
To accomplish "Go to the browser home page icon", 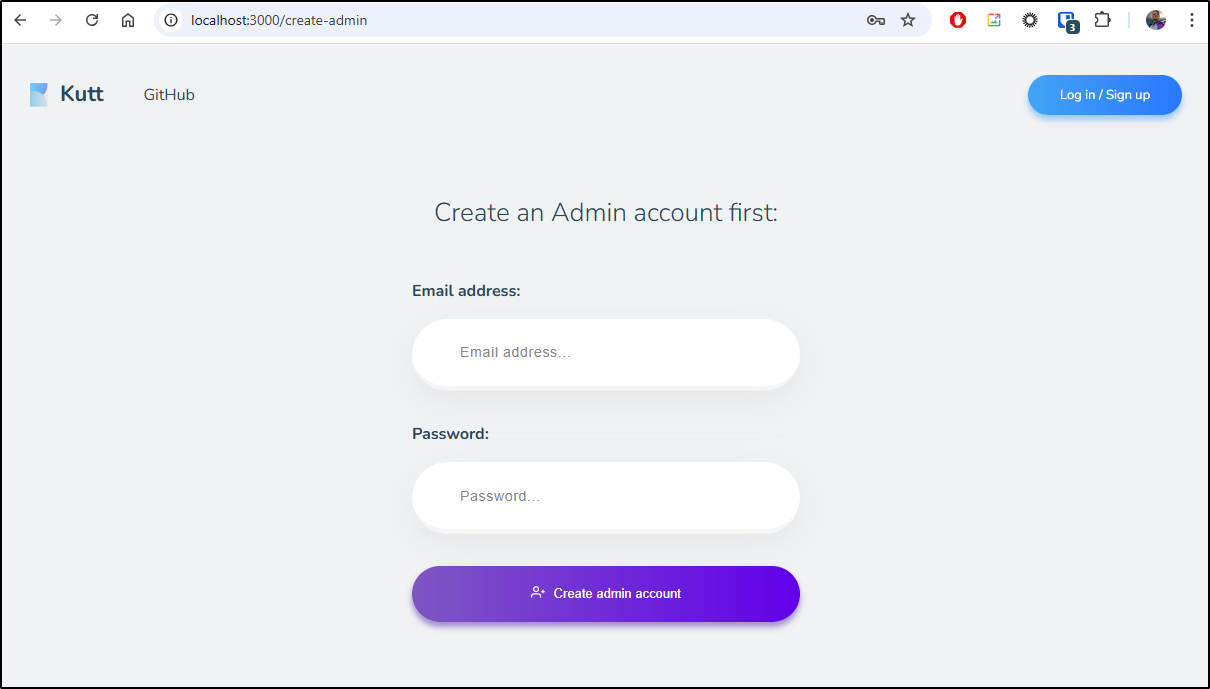I will coord(128,20).
